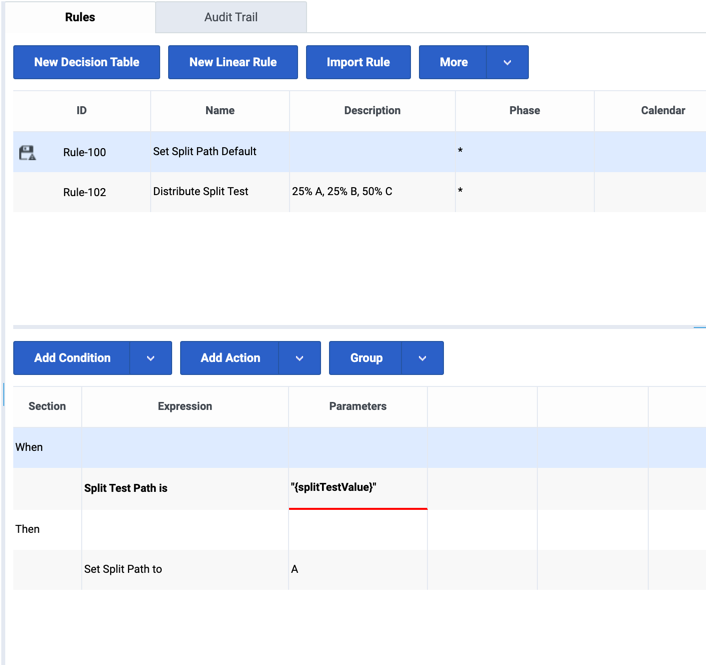Expand the More dropdown arrow

pos(507,62)
